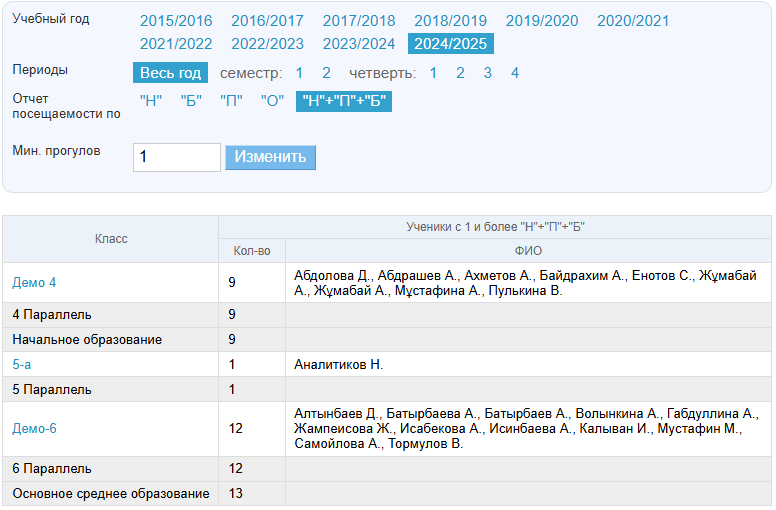Viewport: 776px width, 510px height.
Task: Select the active 2024/2025 year
Action: [x=450, y=44]
